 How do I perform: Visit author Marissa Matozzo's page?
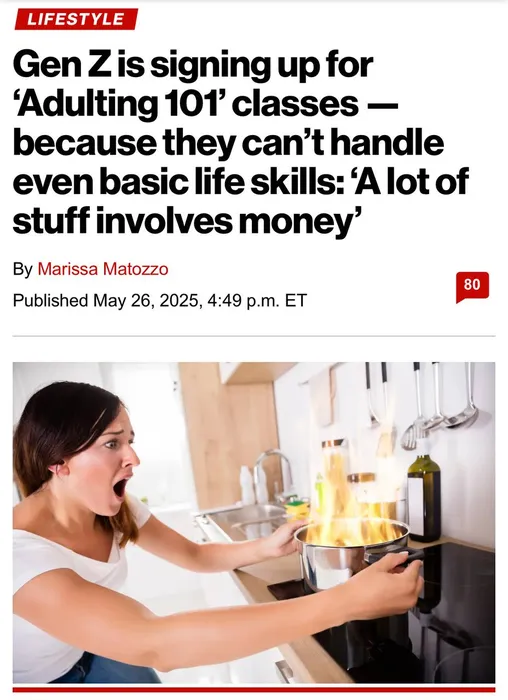coord(103,269)
